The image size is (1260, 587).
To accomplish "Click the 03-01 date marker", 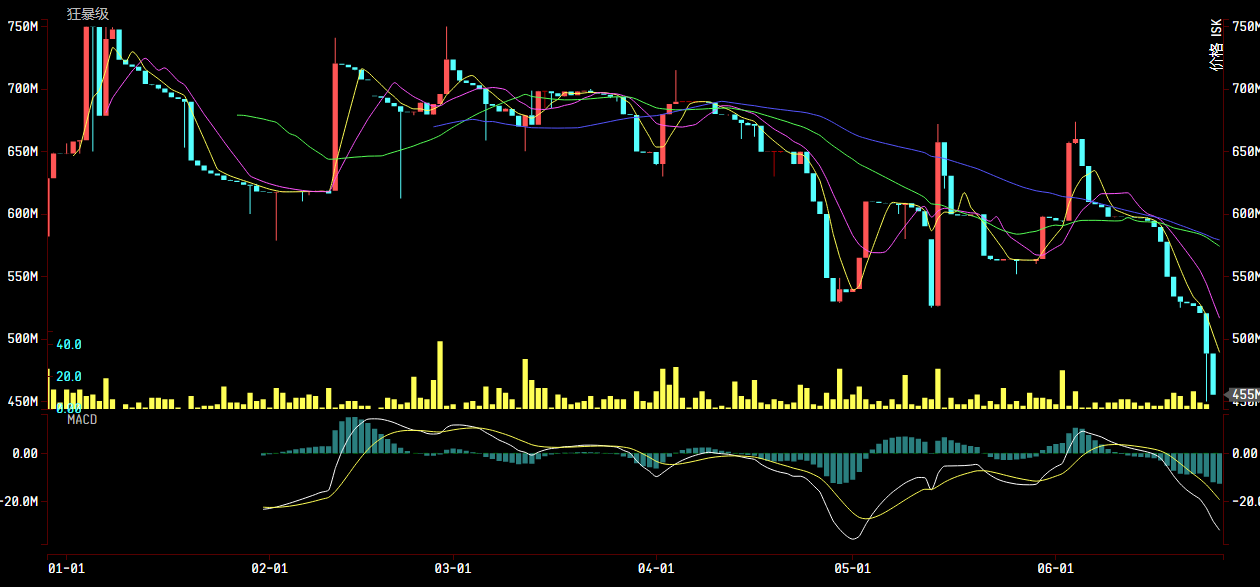I will (x=453, y=568).
